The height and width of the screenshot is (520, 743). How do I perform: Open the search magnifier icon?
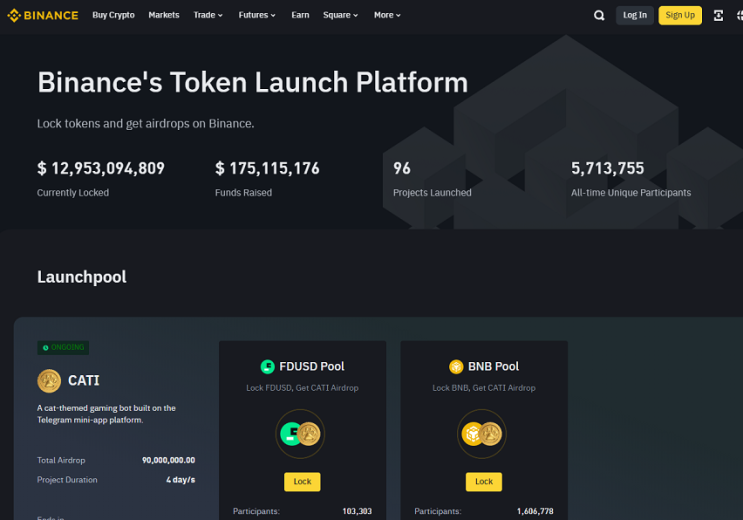(x=599, y=16)
